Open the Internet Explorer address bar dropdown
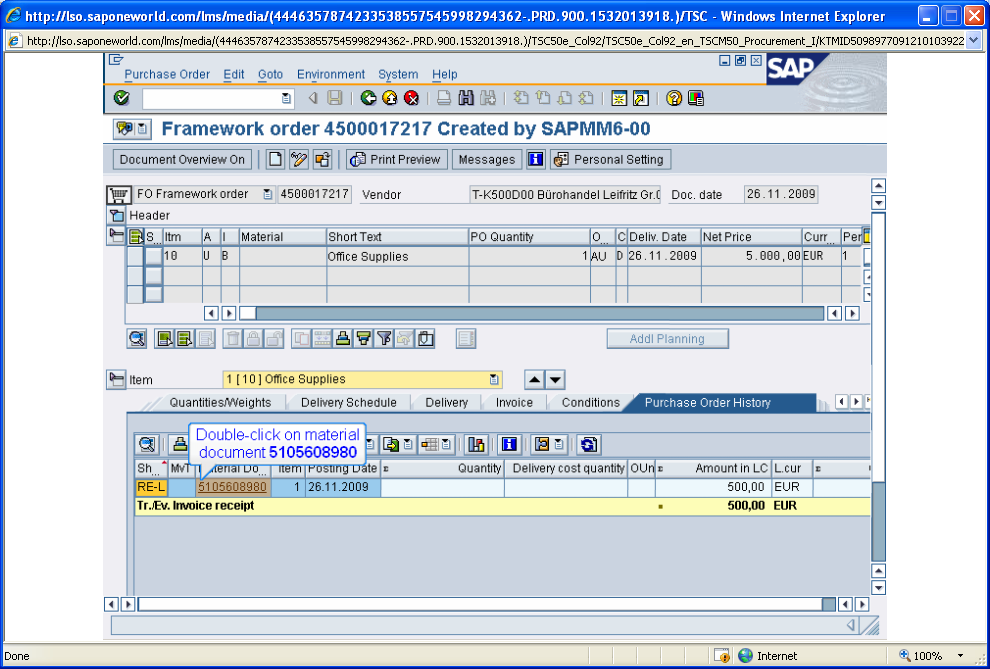Viewport: 990px width, 669px height. click(974, 41)
